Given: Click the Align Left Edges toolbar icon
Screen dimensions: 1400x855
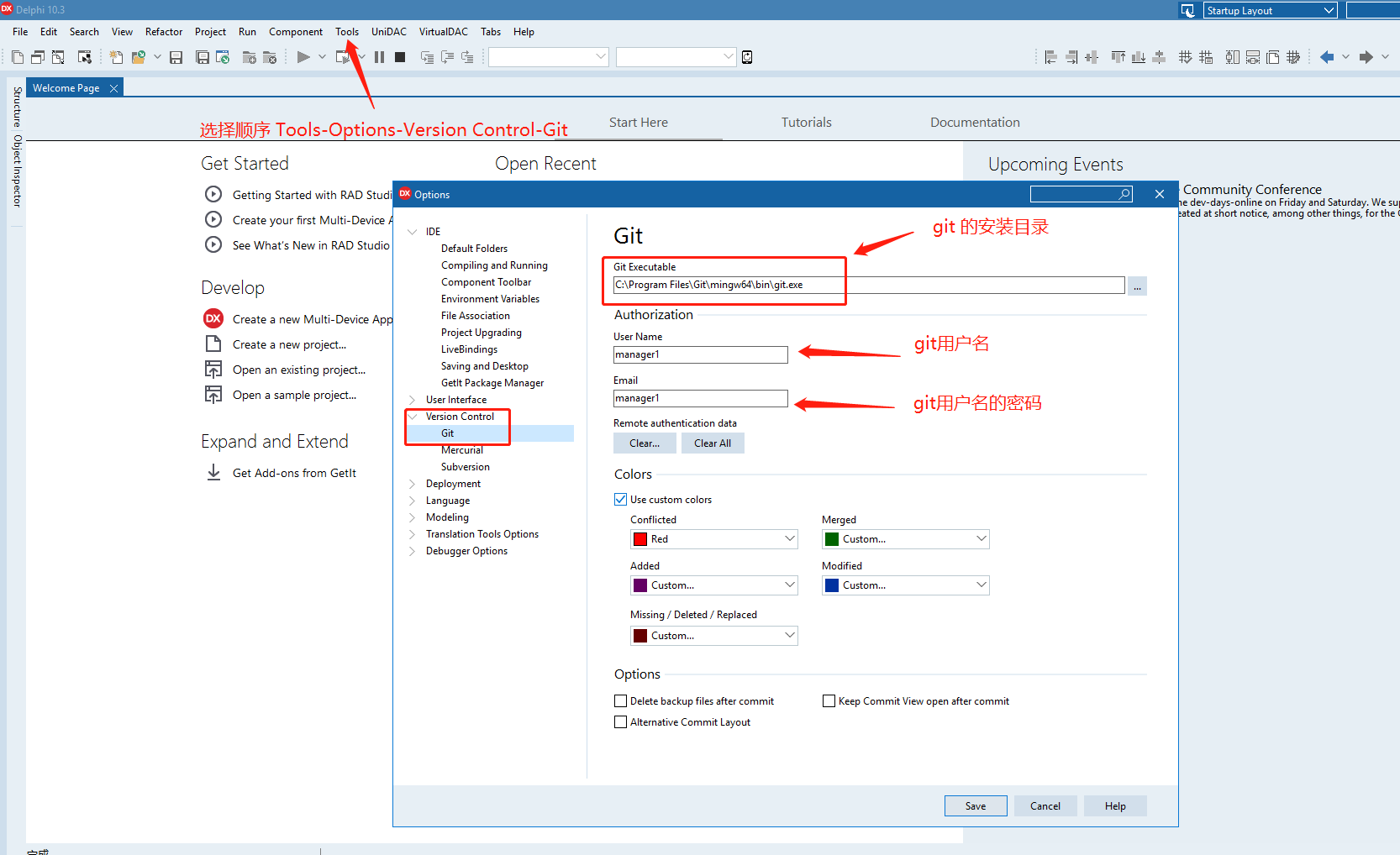Looking at the screenshot, I should 1050,57.
